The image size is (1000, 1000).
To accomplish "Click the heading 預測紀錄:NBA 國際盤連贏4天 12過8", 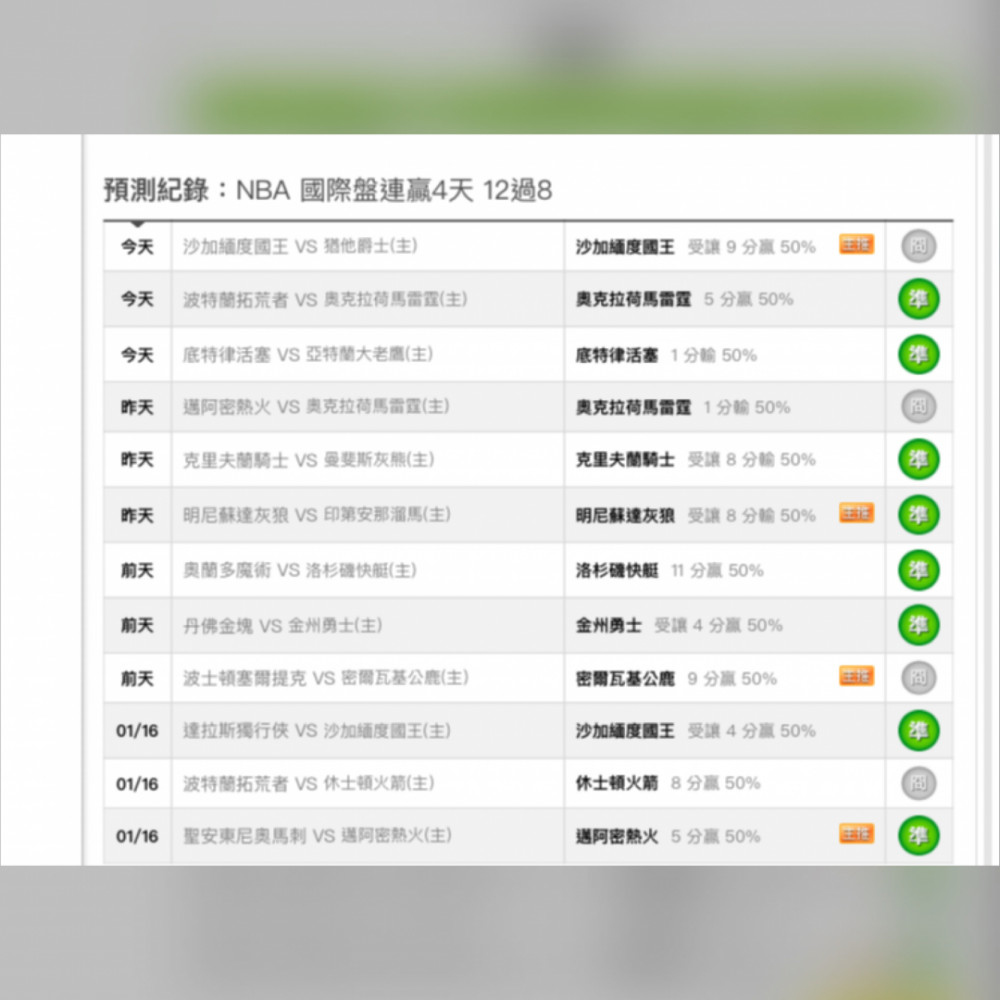I will [328, 190].
